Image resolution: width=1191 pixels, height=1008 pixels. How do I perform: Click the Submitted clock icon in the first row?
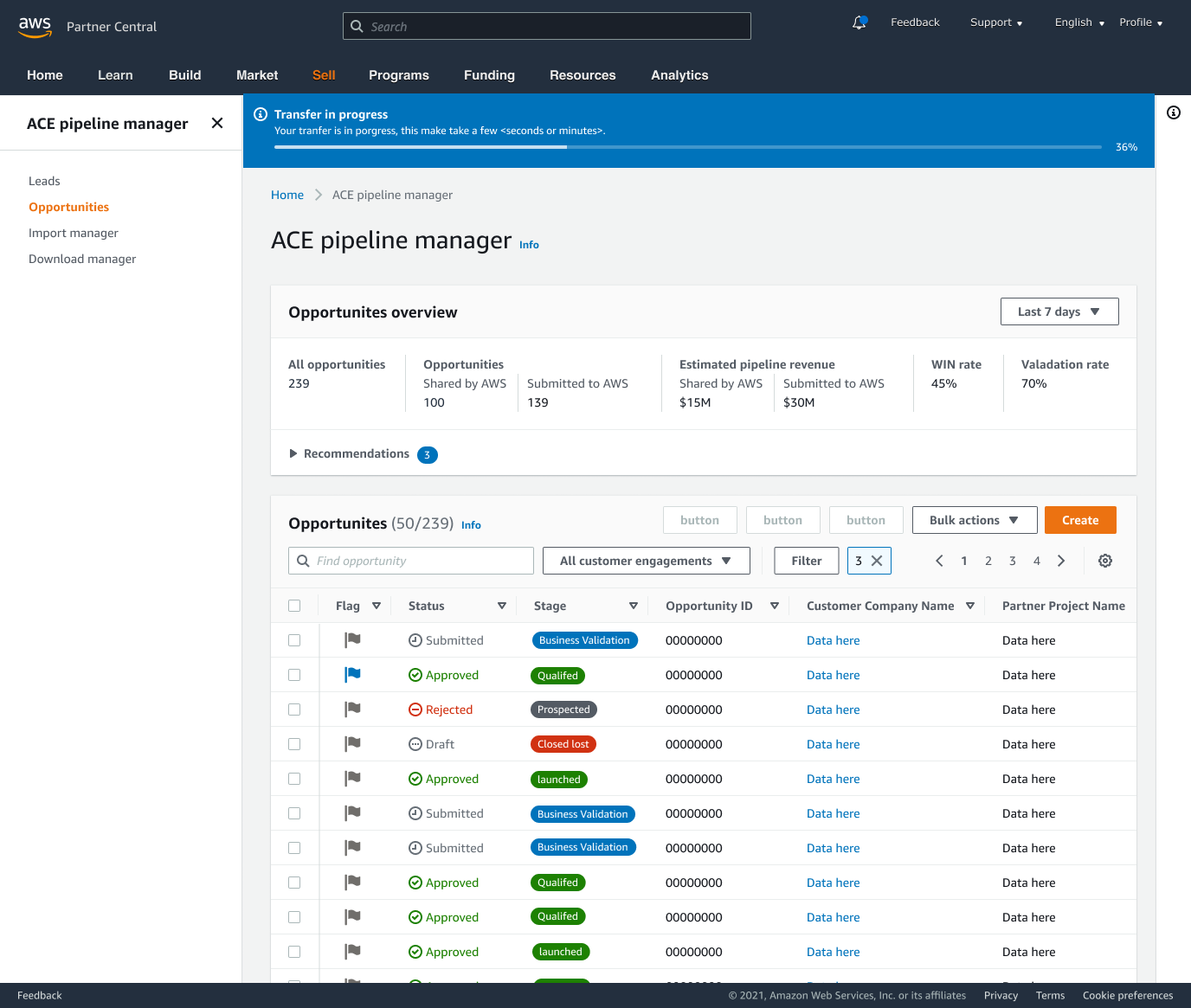click(415, 640)
